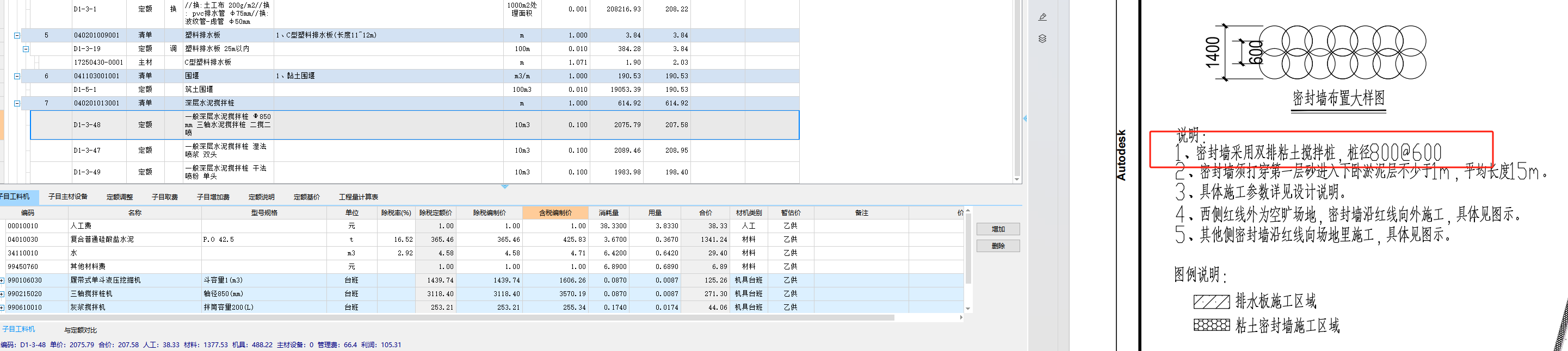Click main material code 17250430-0001
The height and width of the screenshot is (351, 1568).
(x=98, y=62)
